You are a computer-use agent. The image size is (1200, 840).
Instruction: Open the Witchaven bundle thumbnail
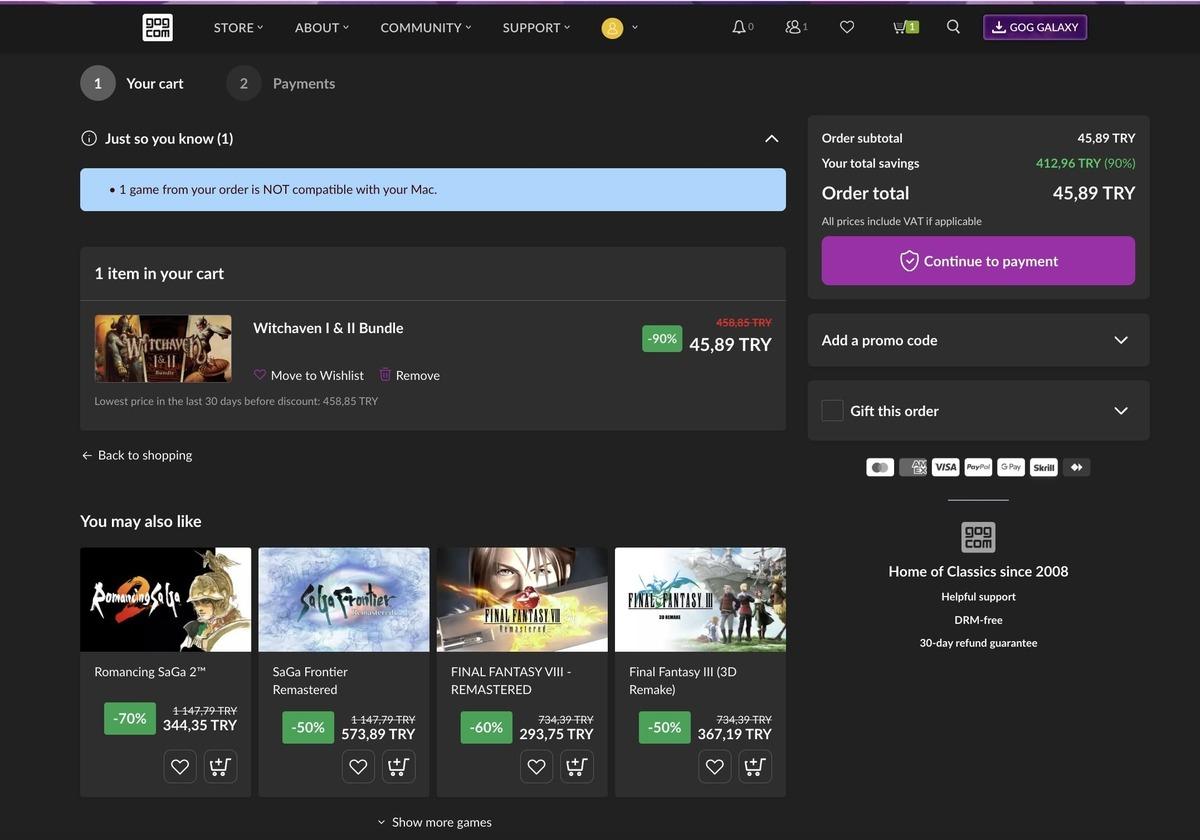(163, 348)
